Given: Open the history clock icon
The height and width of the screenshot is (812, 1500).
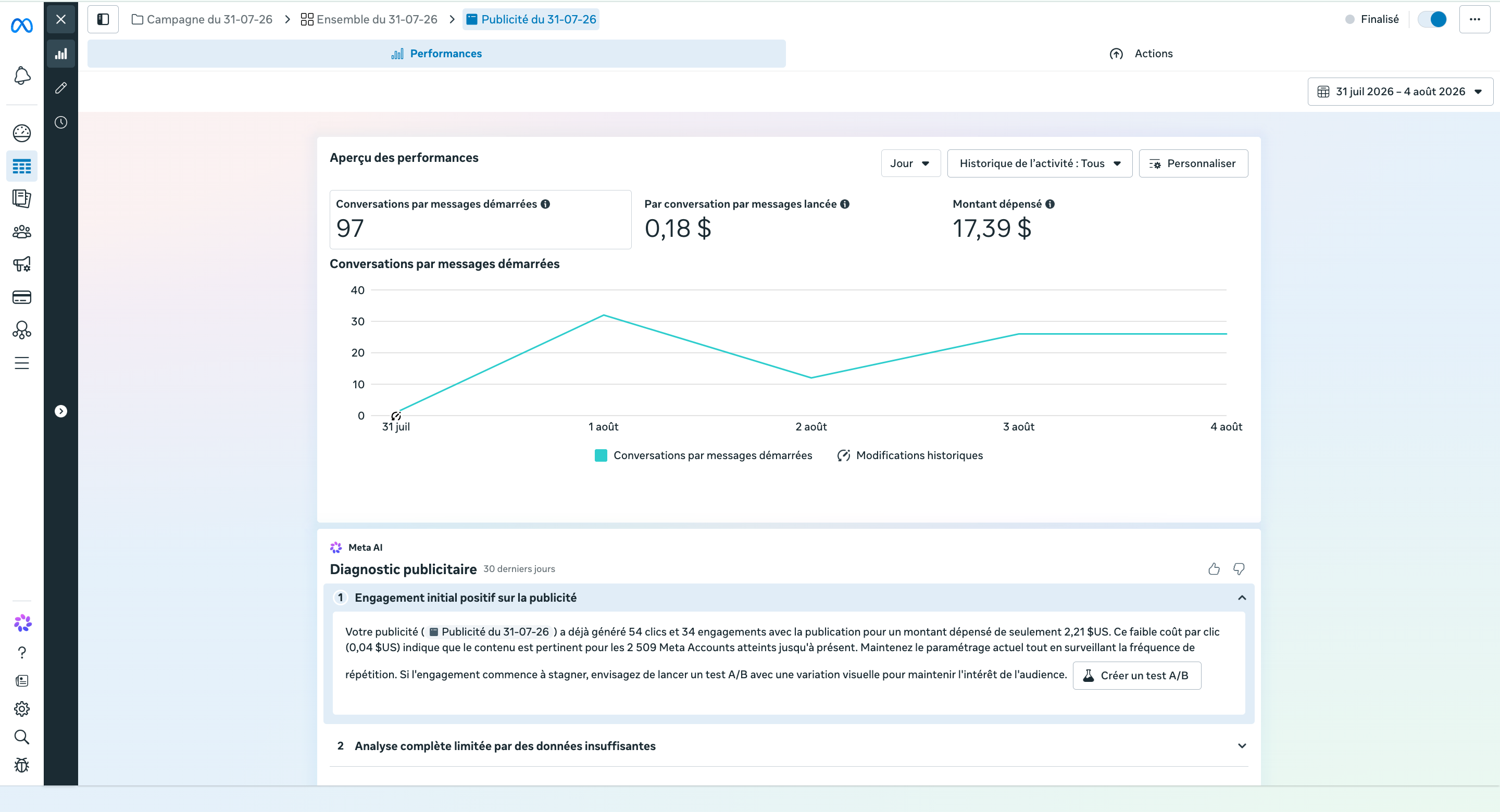Looking at the screenshot, I should tap(60, 122).
